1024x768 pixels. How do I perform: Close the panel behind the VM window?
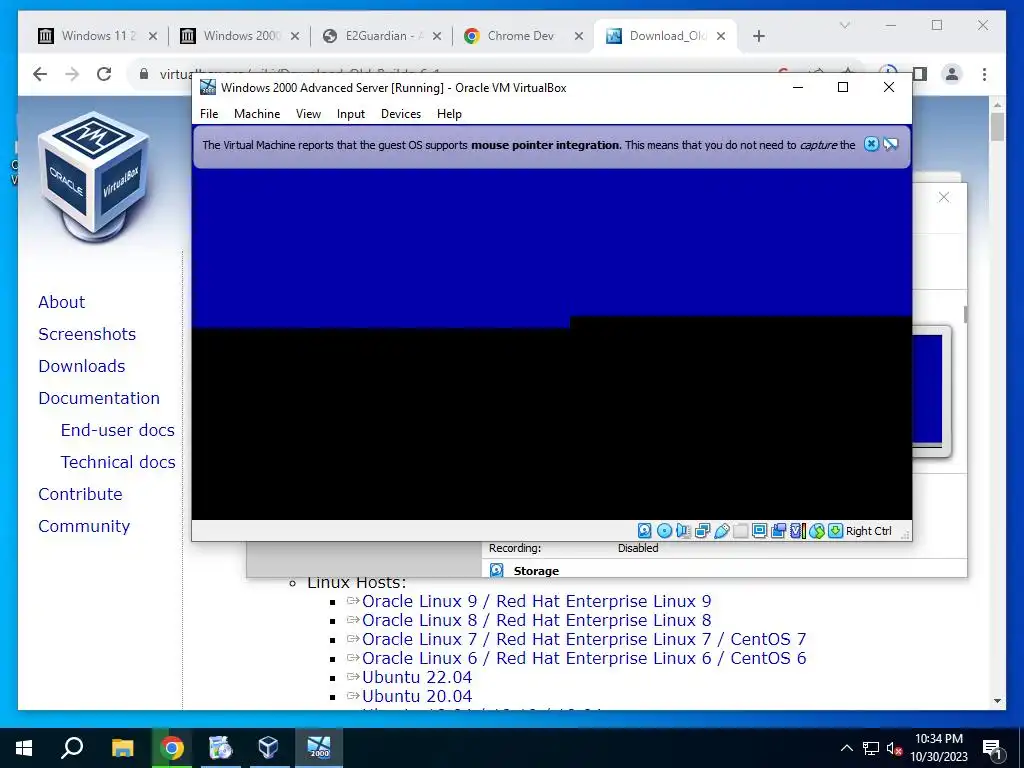(x=944, y=197)
